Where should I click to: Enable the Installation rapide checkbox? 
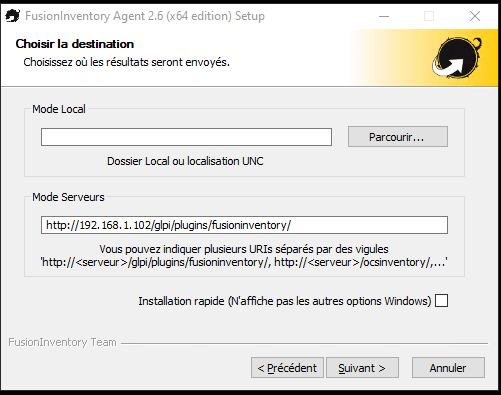[x=441, y=301]
